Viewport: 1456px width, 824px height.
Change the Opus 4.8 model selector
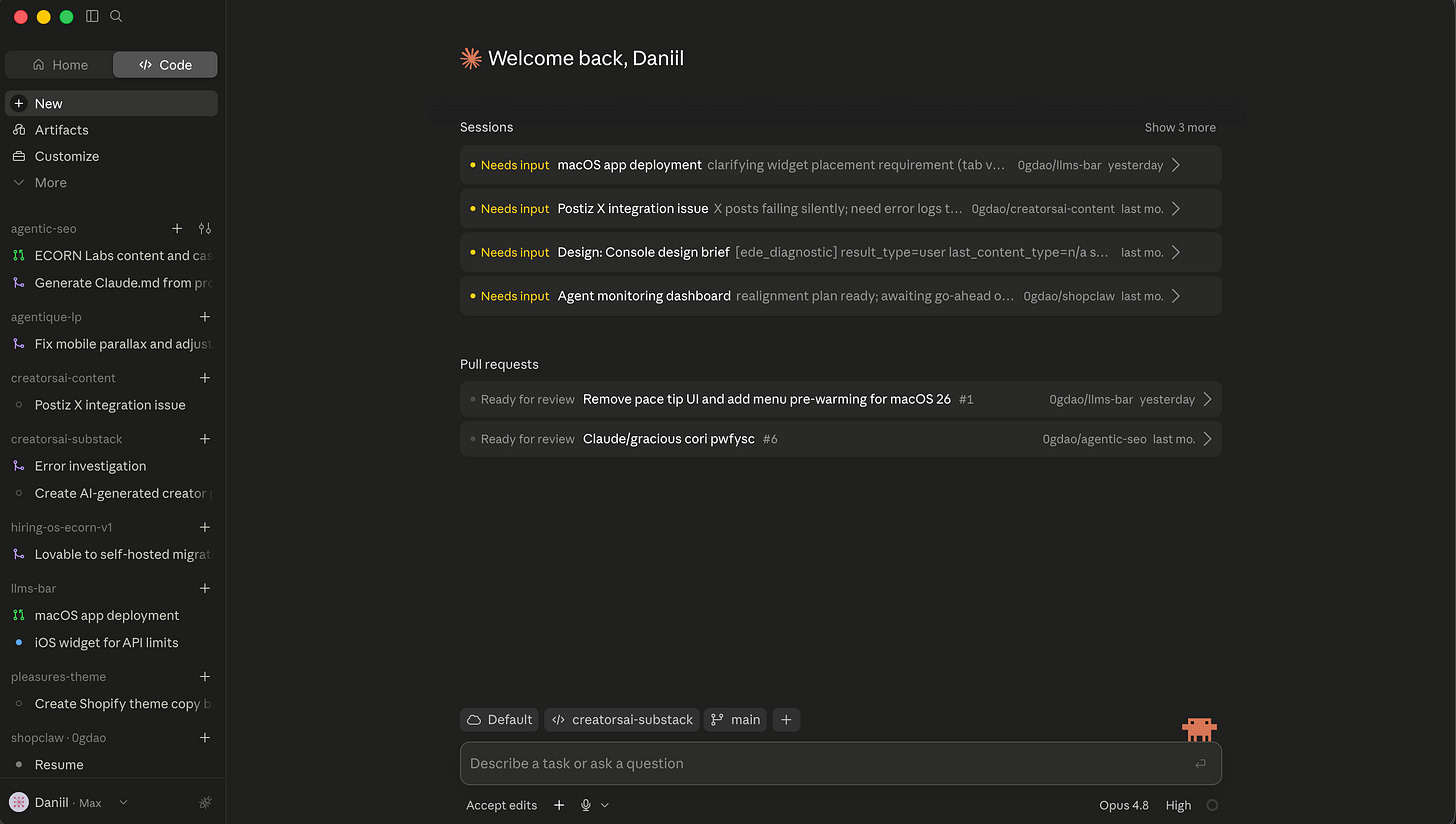(x=1124, y=805)
